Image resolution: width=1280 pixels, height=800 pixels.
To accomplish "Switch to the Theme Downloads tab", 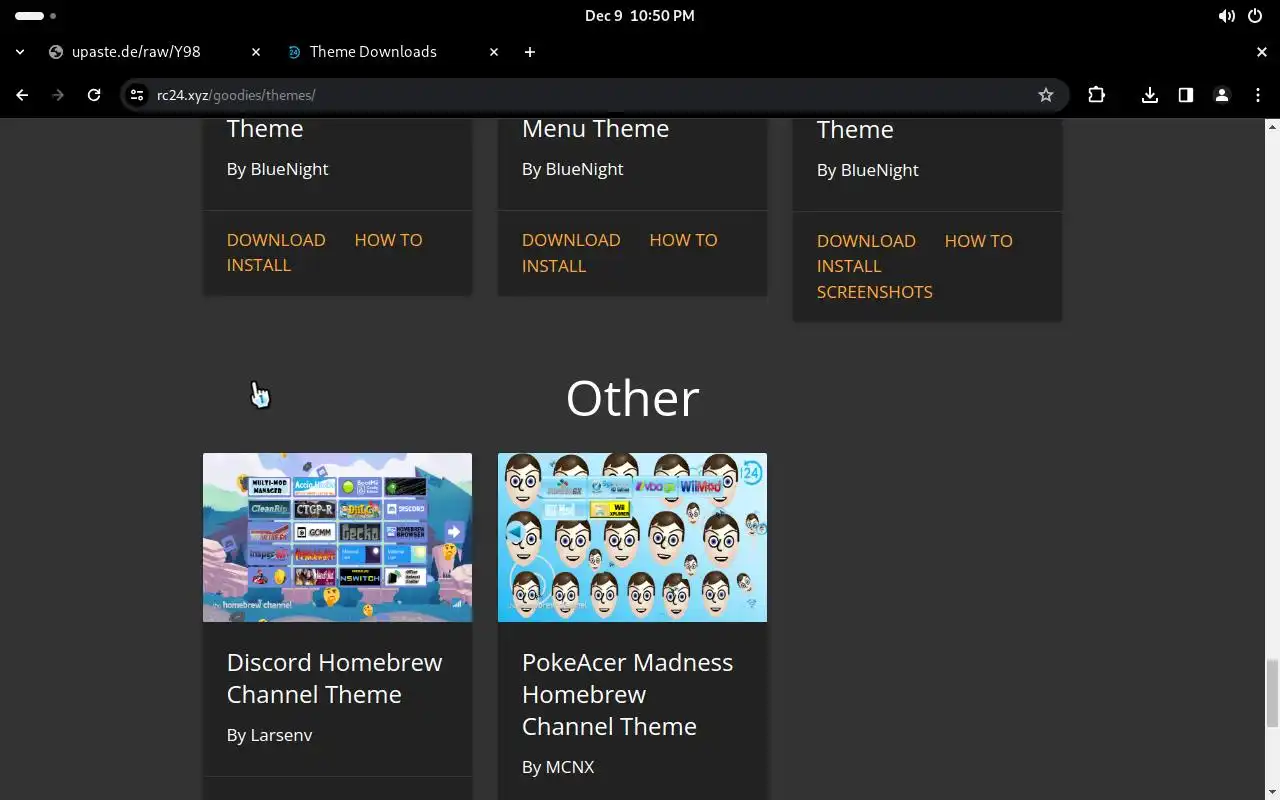I will 393,52.
